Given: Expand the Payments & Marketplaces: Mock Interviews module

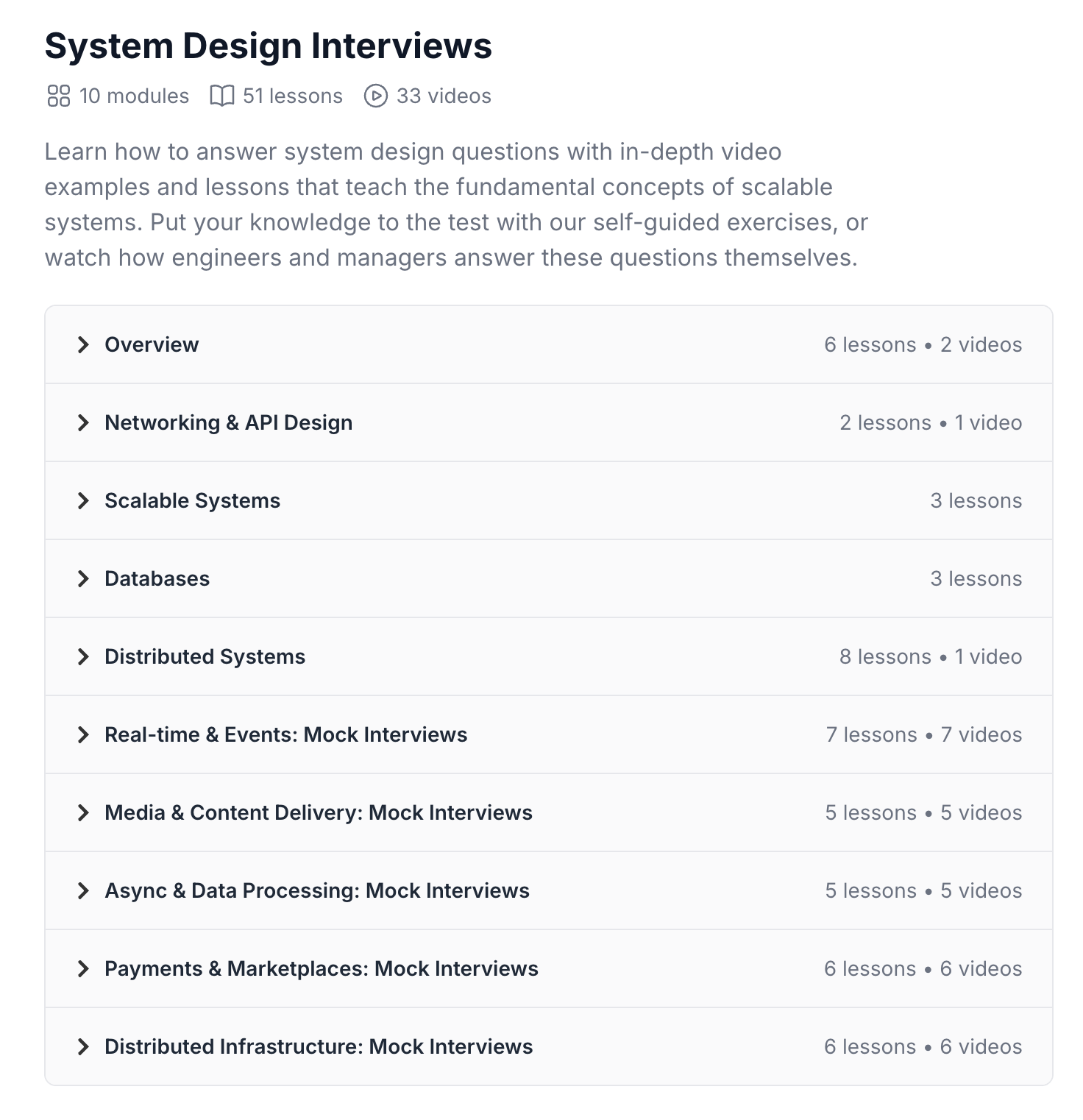Looking at the screenshot, I should click(322, 968).
